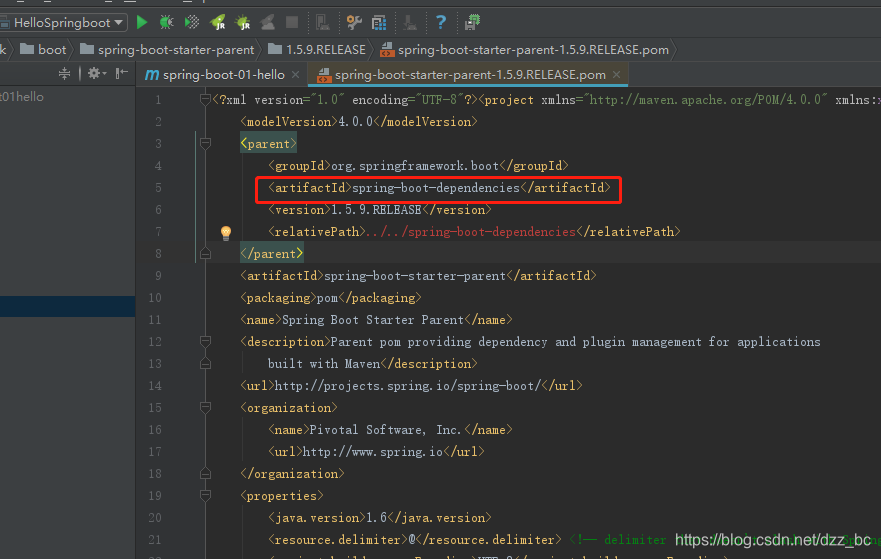Click the pom packaging text

pos(328,298)
